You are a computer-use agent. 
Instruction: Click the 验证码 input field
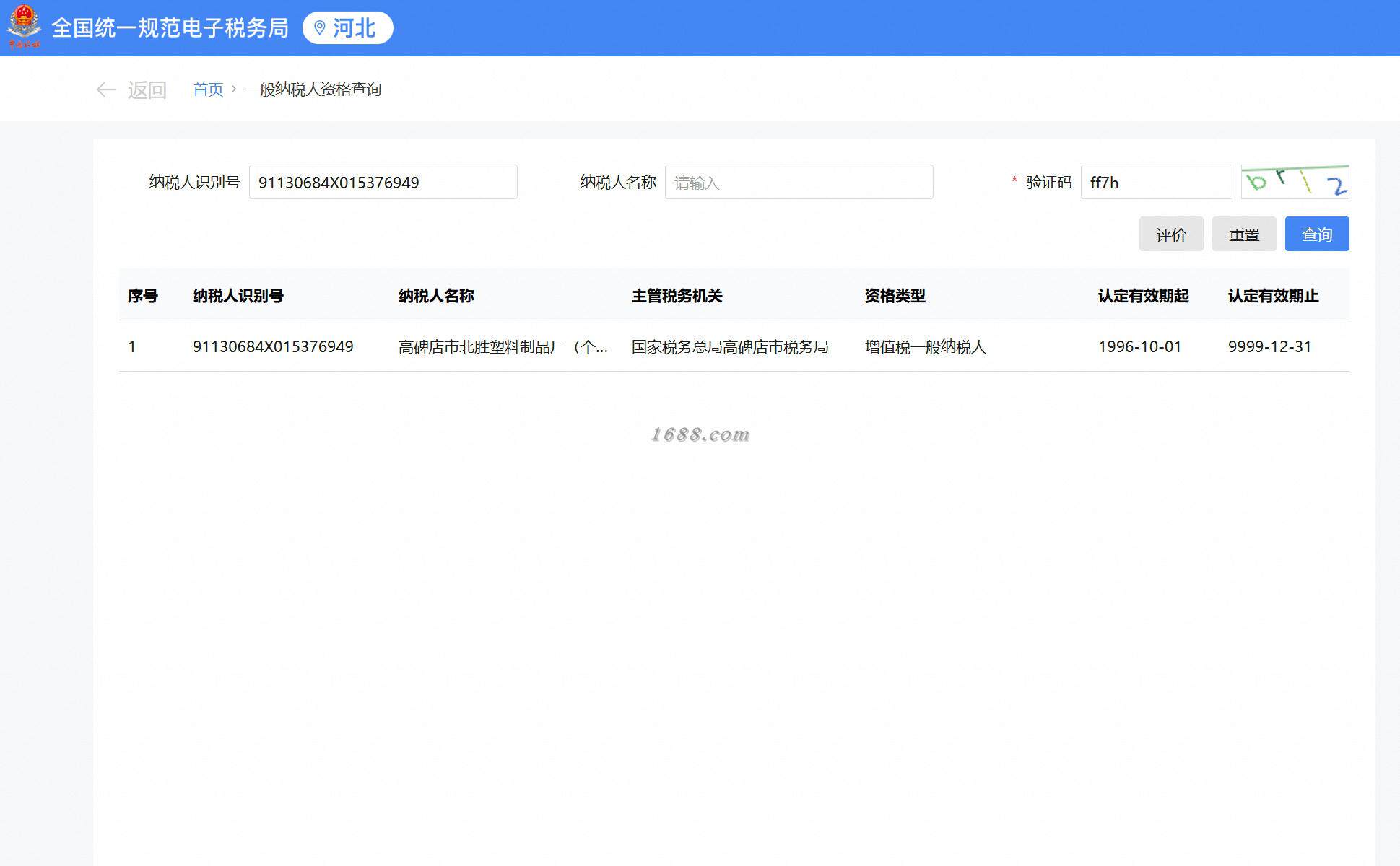(1155, 182)
